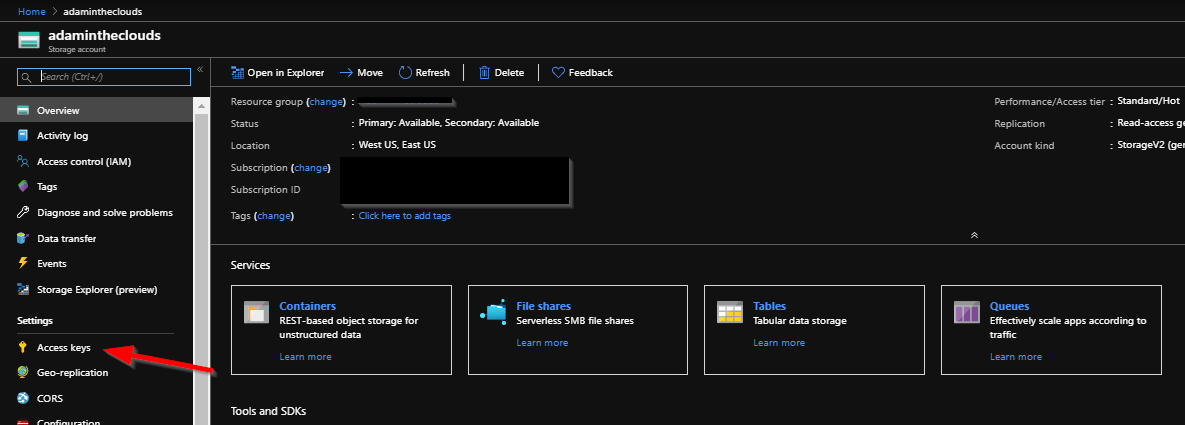Open Access keys key icon in sidebar

(23, 348)
